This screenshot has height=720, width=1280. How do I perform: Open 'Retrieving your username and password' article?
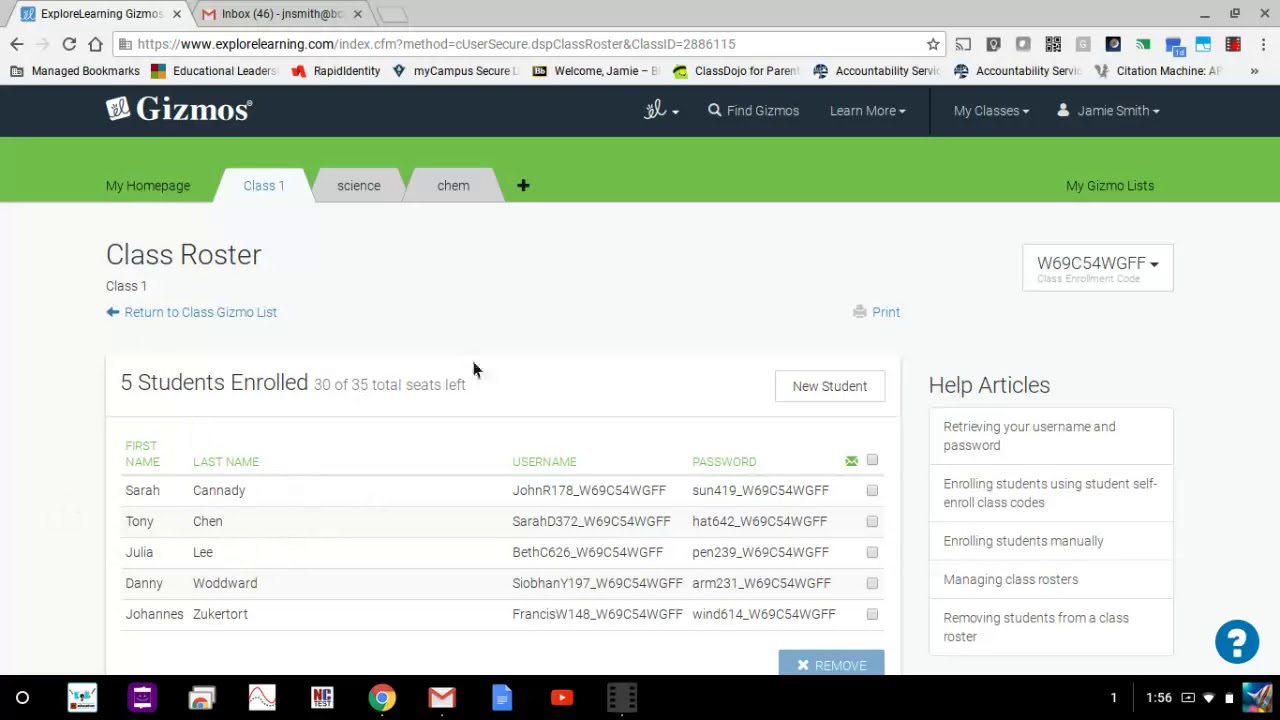pos(1051,436)
